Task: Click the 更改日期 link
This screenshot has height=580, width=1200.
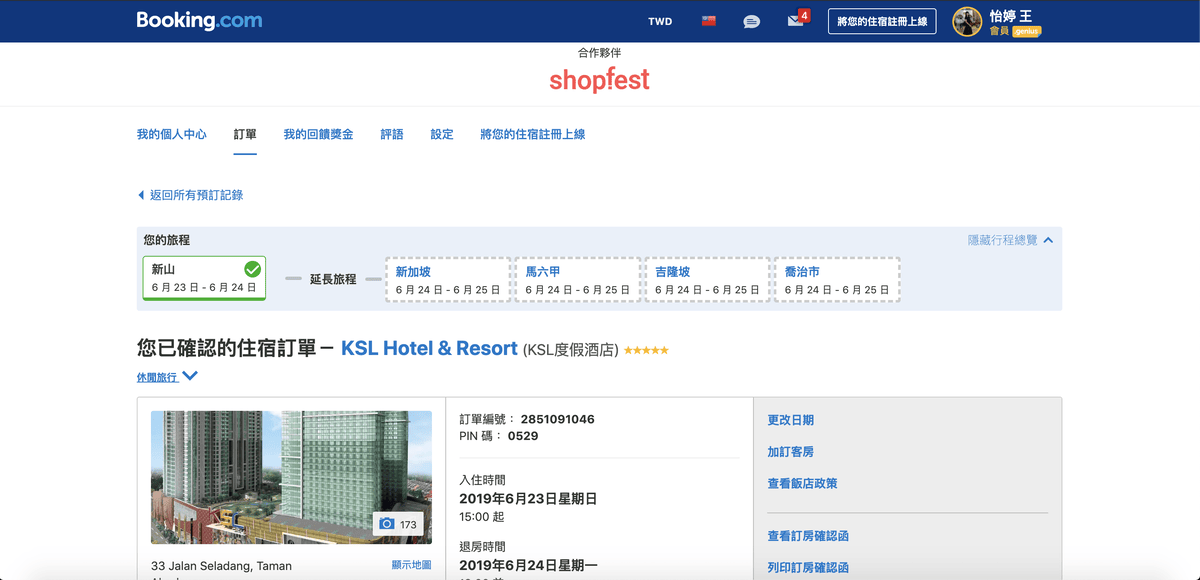Action: [x=790, y=420]
